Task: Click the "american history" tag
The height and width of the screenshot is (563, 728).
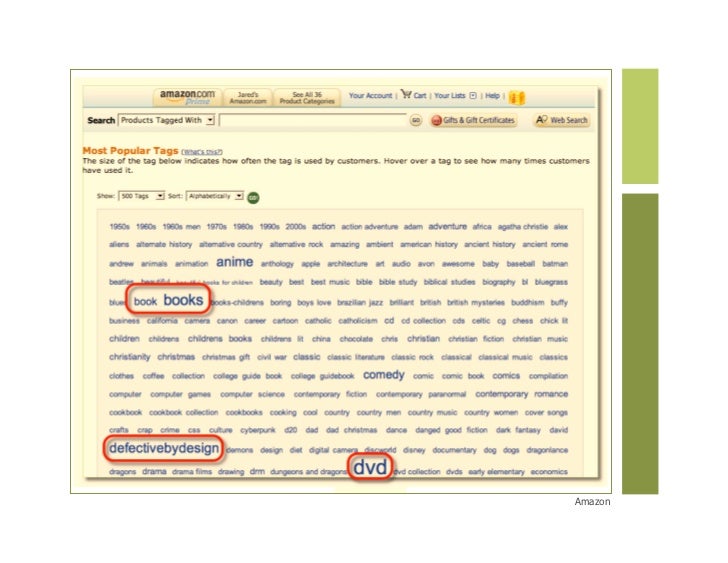Action: point(429,245)
